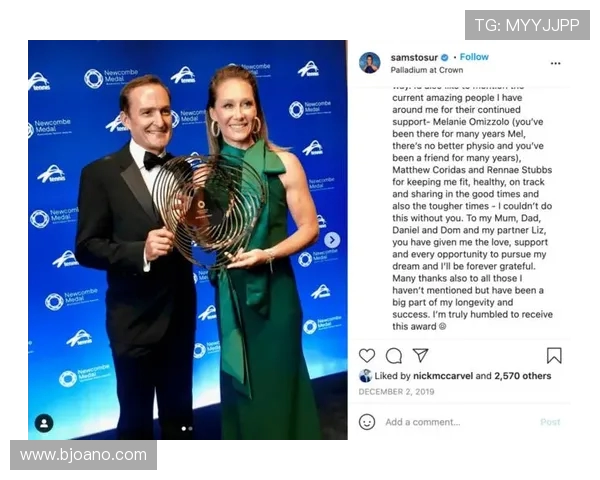The height and width of the screenshot is (480, 600).
Task: View the nickmccarvel profile from likes
Action: pyautogui.click(x=443, y=376)
